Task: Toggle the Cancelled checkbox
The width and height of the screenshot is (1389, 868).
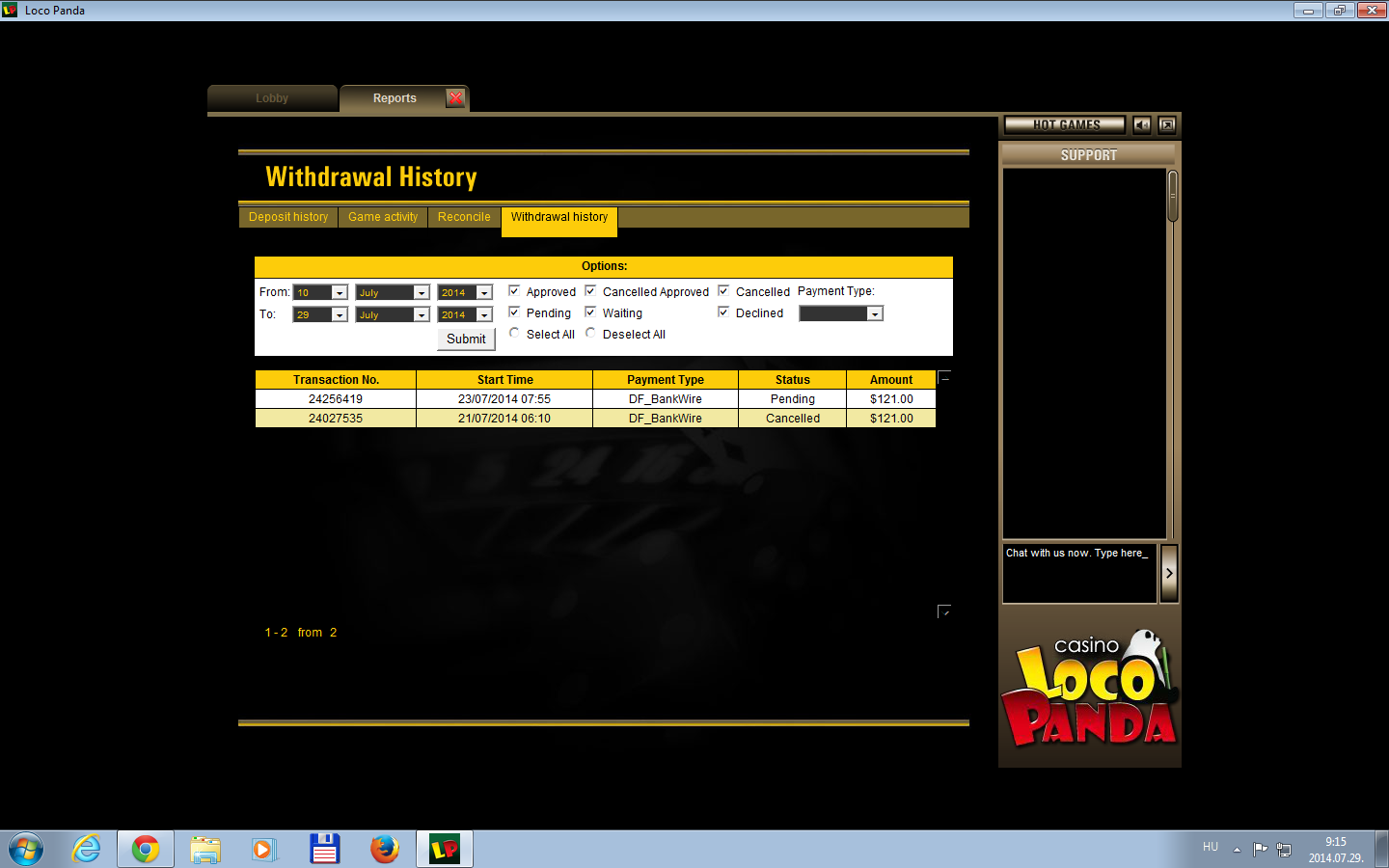Action: (723, 290)
